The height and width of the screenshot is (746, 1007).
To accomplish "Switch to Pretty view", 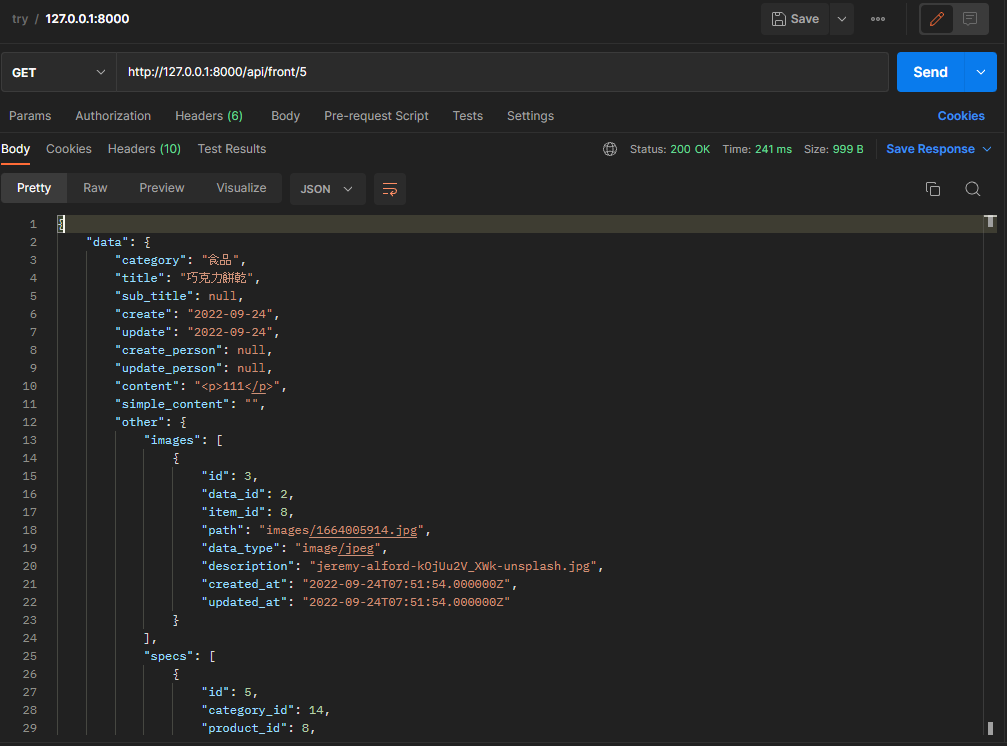I will point(34,188).
